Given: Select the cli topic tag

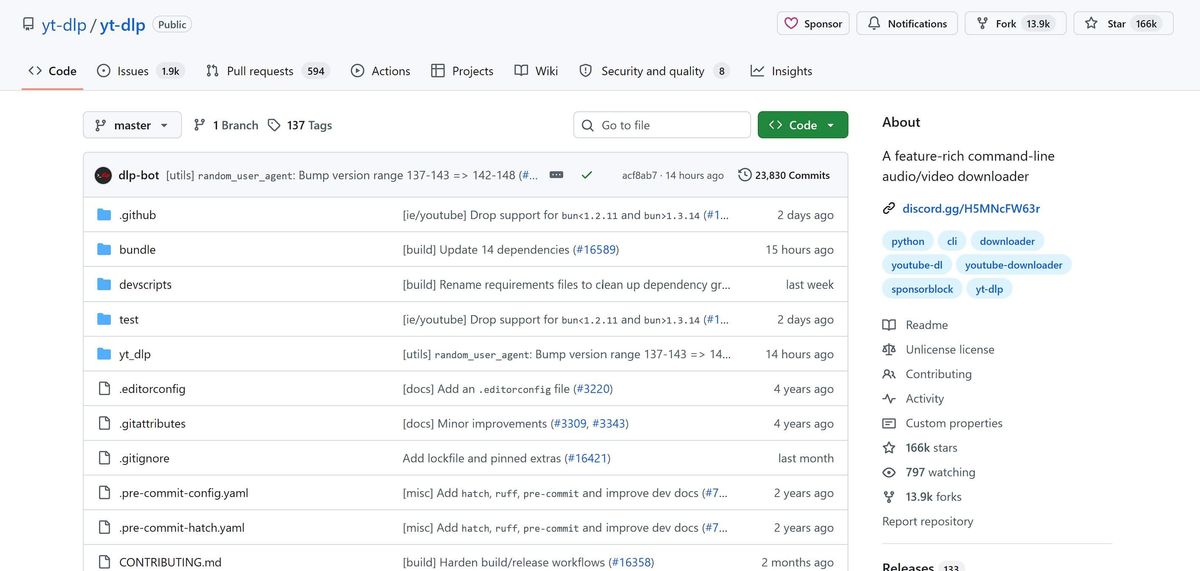Looking at the screenshot, I should pos(952,241).
